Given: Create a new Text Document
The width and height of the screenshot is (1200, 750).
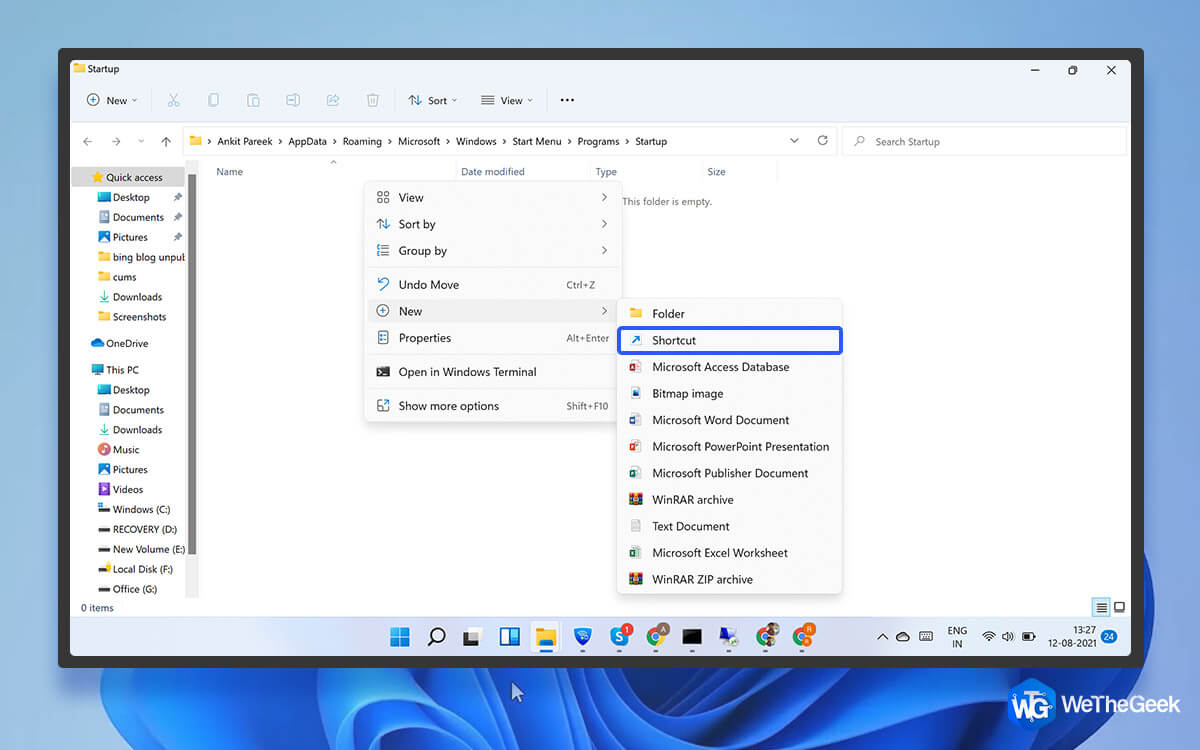Looking at the screenshot, I should click(730, 526).
